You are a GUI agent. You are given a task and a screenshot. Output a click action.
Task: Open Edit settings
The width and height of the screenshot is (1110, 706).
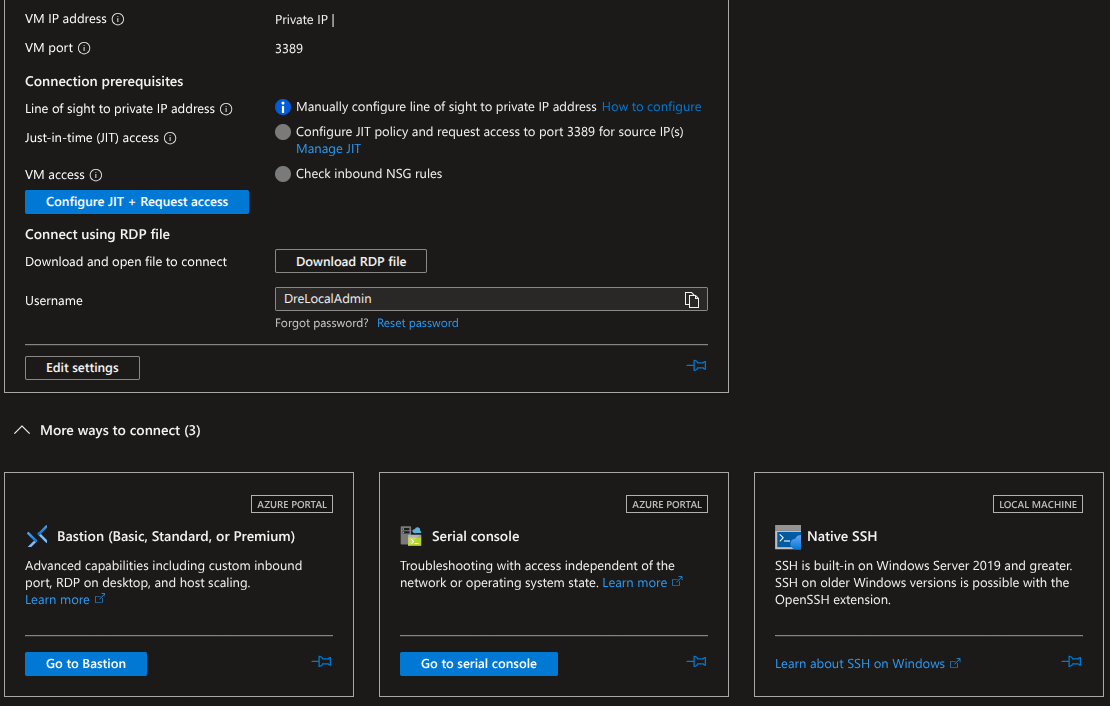click(82, 368)
